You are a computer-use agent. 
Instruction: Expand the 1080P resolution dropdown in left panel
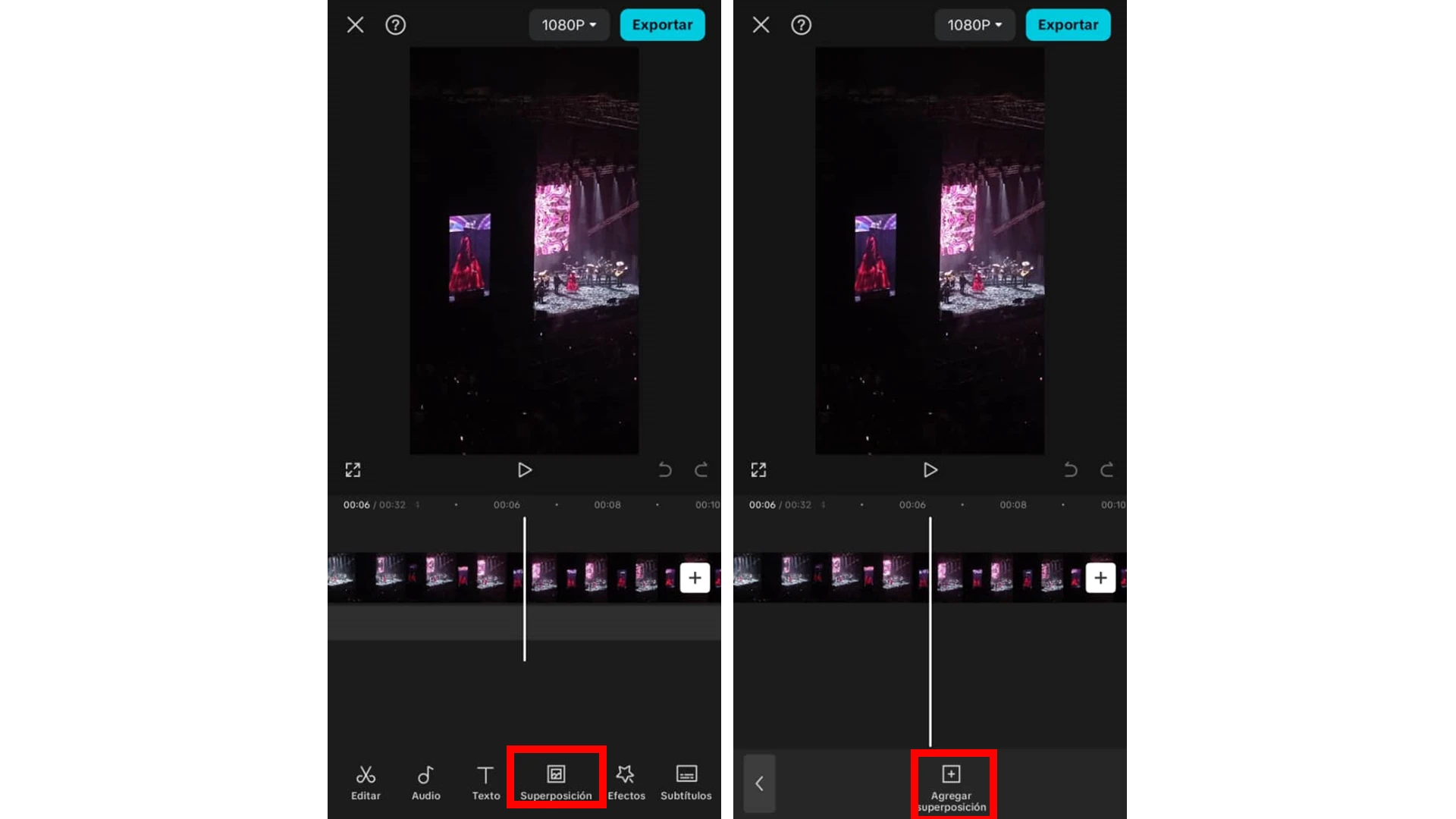(x=569, y=25)
